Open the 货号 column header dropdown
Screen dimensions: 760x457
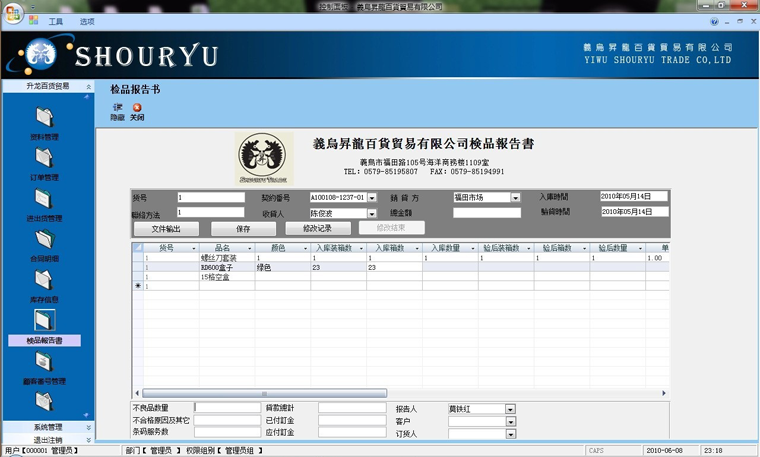(x=194, y=248)
